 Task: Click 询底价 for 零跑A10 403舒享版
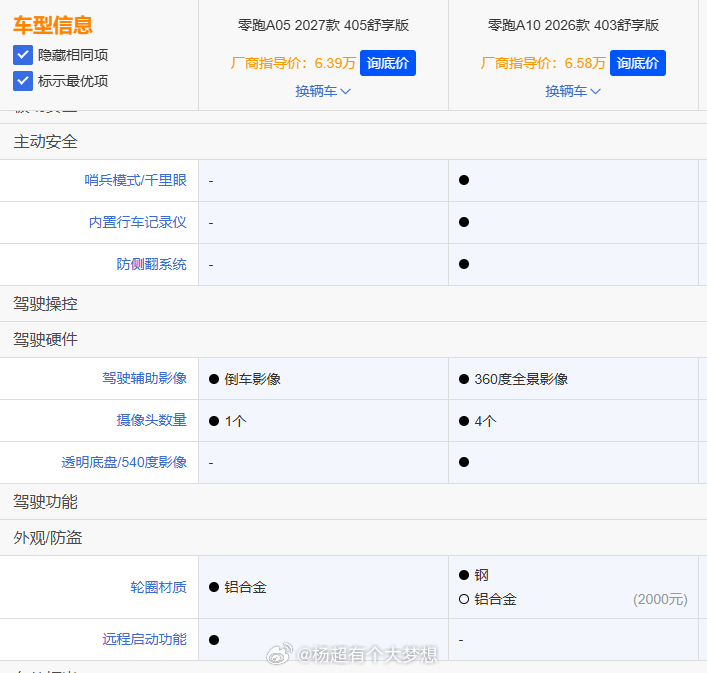point(638,63)
